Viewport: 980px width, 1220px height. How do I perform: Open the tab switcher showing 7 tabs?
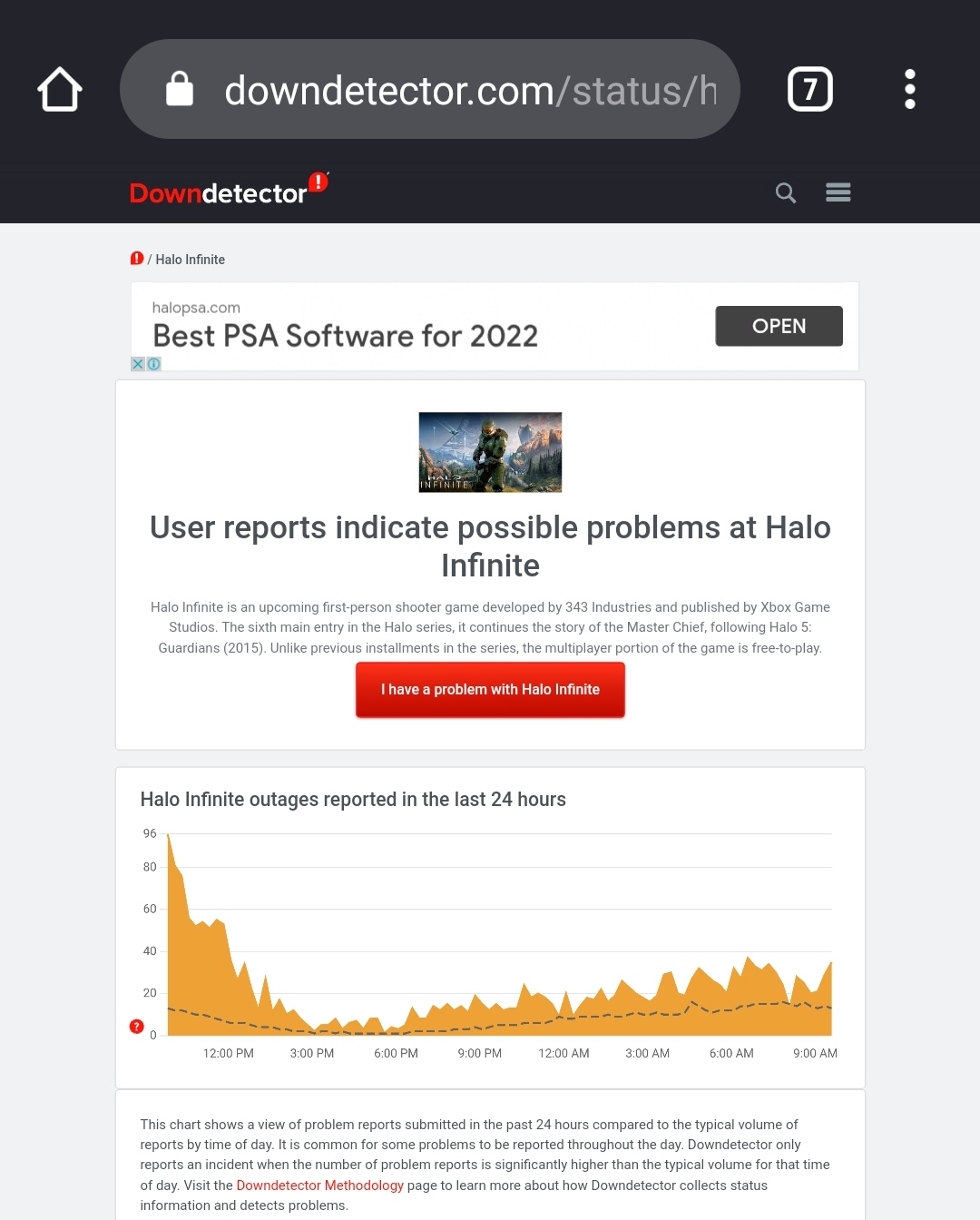810,89
